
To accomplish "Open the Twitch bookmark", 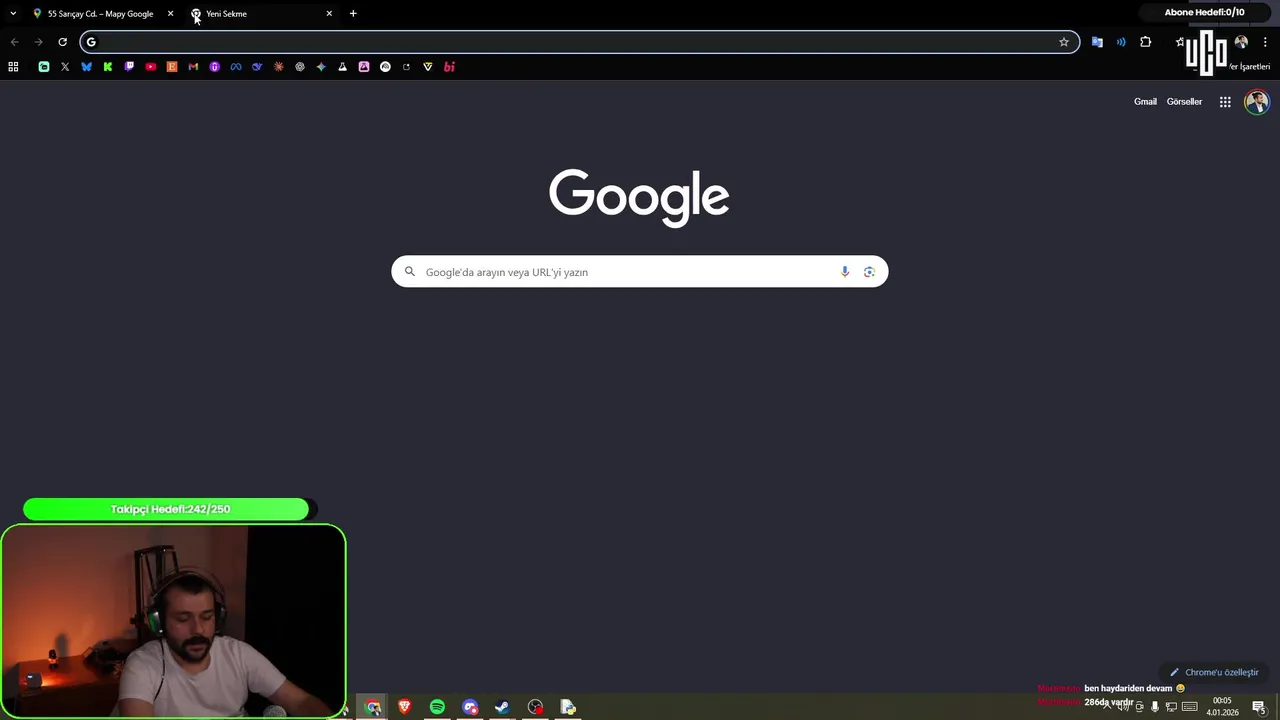I will click(129, 67).
